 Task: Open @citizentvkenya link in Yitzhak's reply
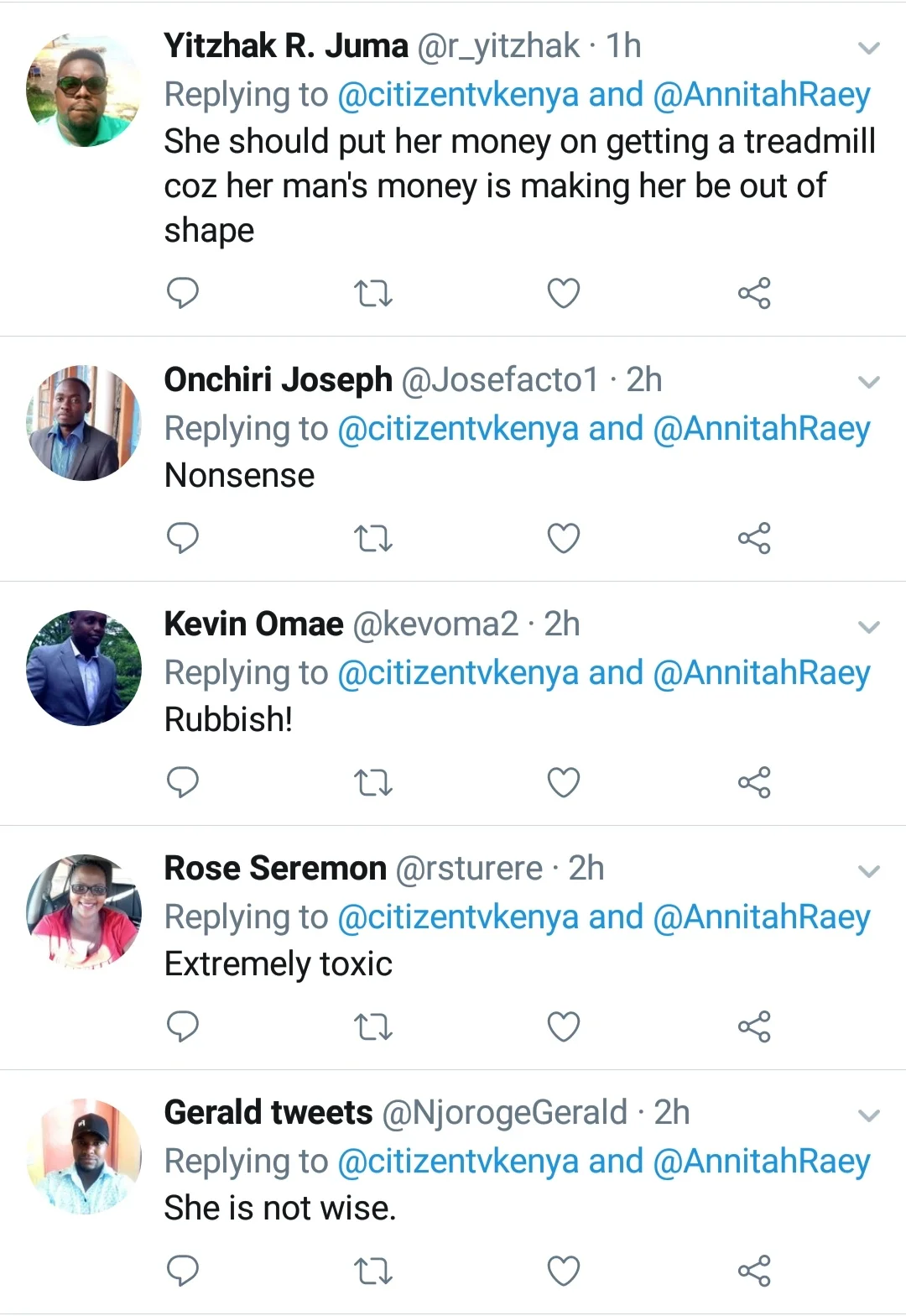(x=458, y=95)
